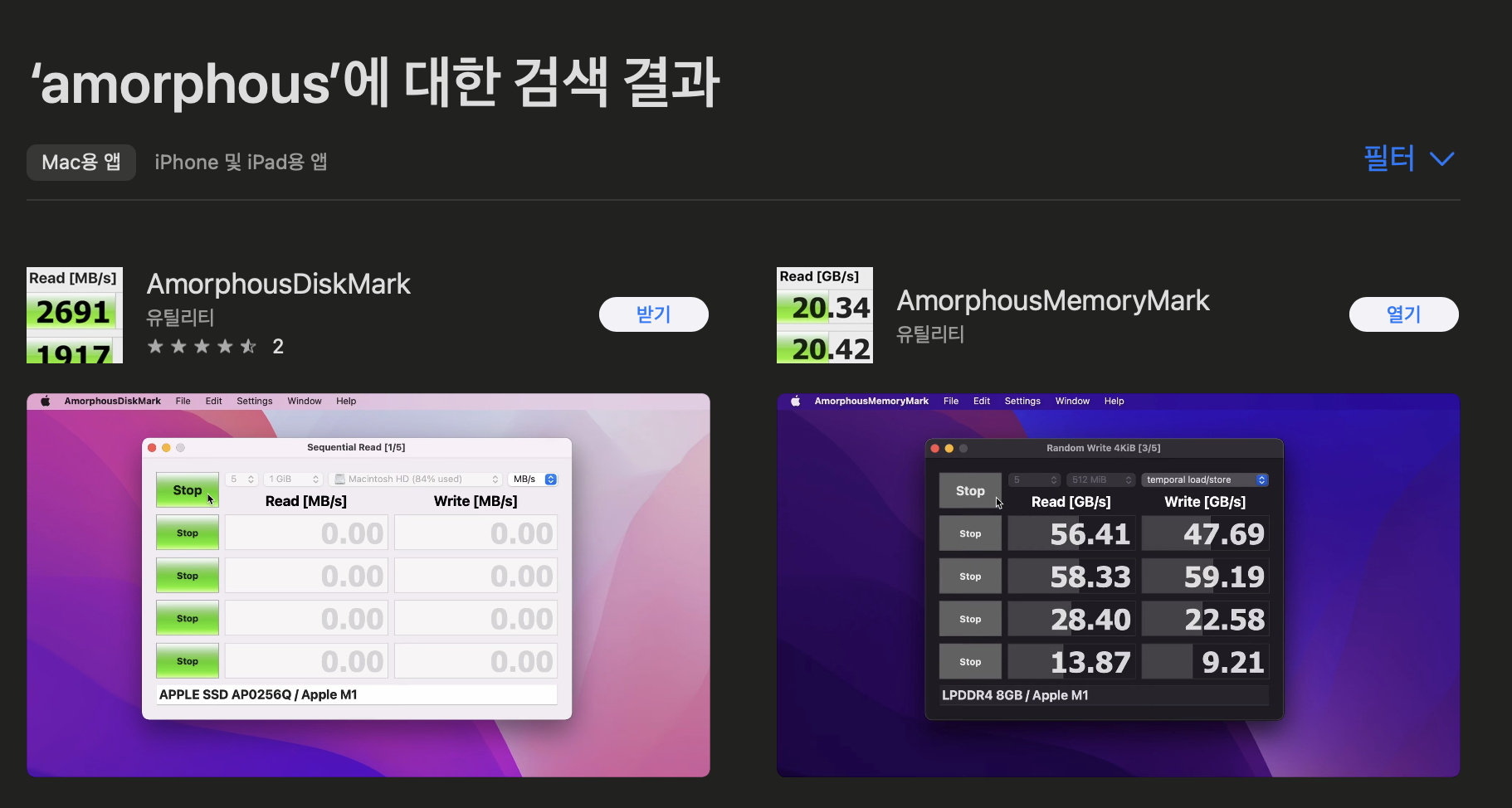This screenshot has height=808, width=1512.
Task: Open the AmorphousDiskMark screenshot preview
Action: click(368, 585)
